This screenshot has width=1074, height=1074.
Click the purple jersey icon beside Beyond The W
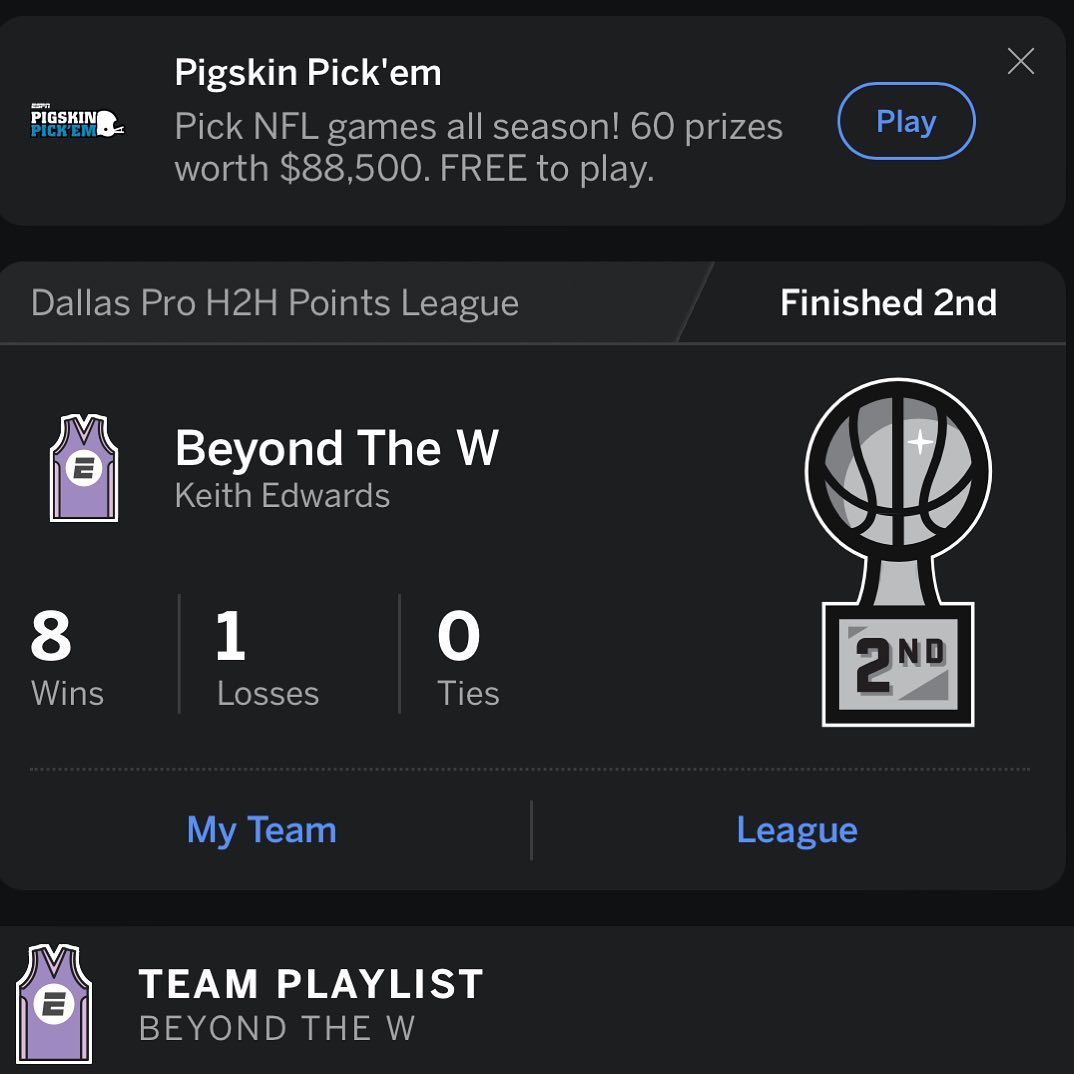[x=84, y=468]
